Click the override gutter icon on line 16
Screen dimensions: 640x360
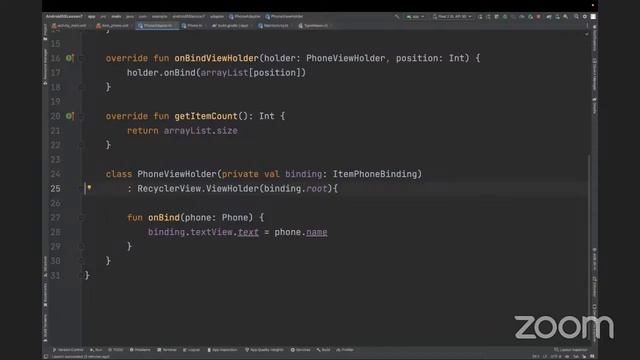69,58
